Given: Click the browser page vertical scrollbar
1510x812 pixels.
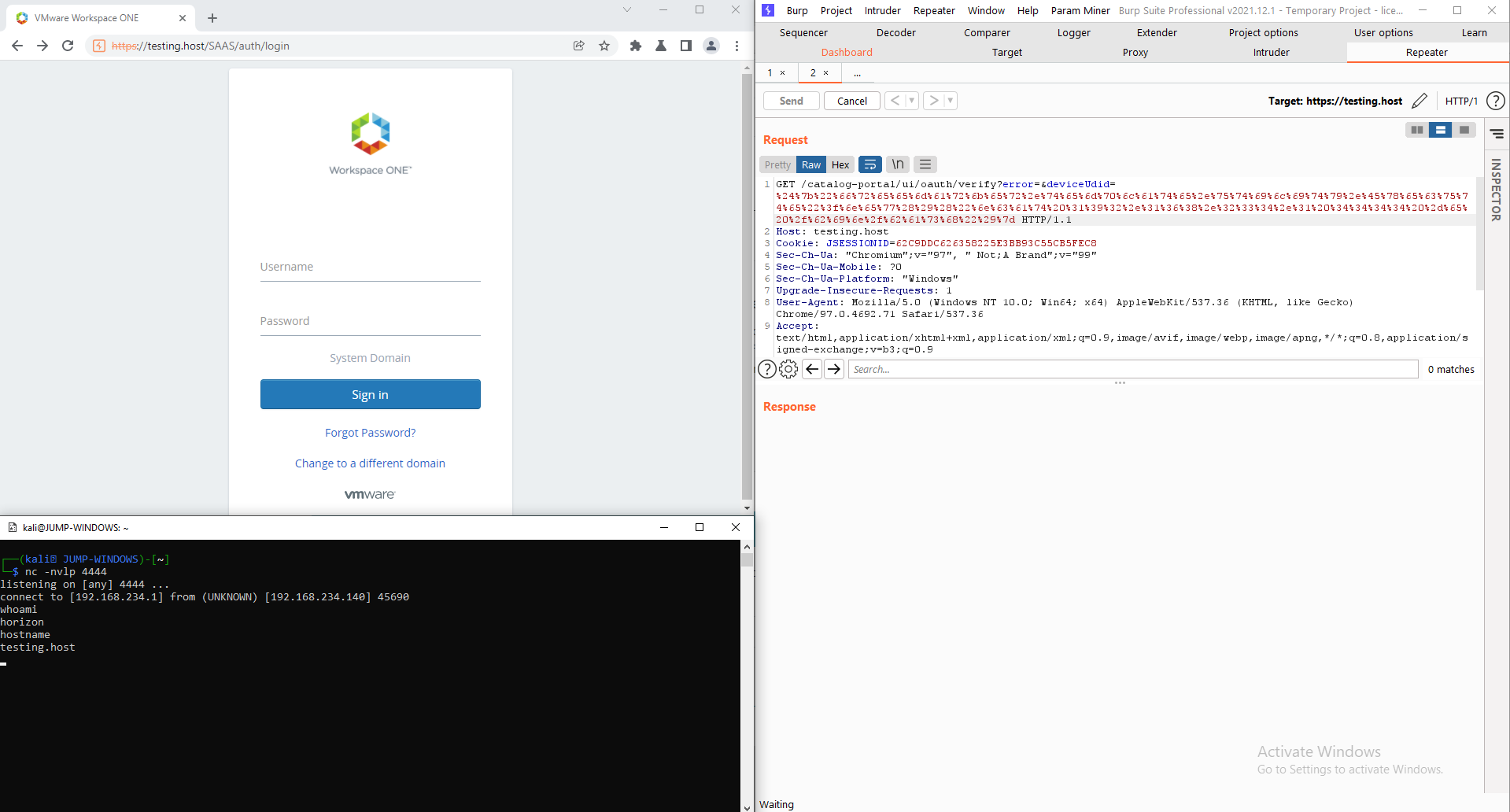Looking at the screenshot, I should tap(747, 287).
